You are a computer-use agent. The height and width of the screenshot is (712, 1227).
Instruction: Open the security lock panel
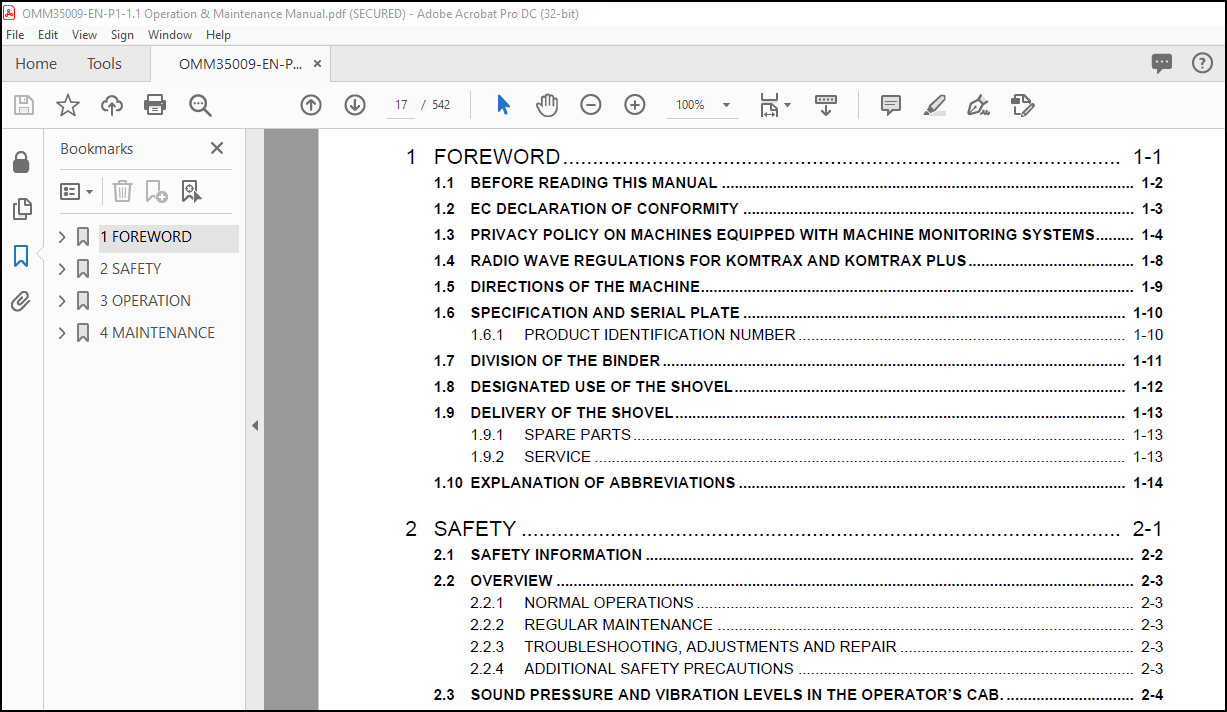pos(21,163)
